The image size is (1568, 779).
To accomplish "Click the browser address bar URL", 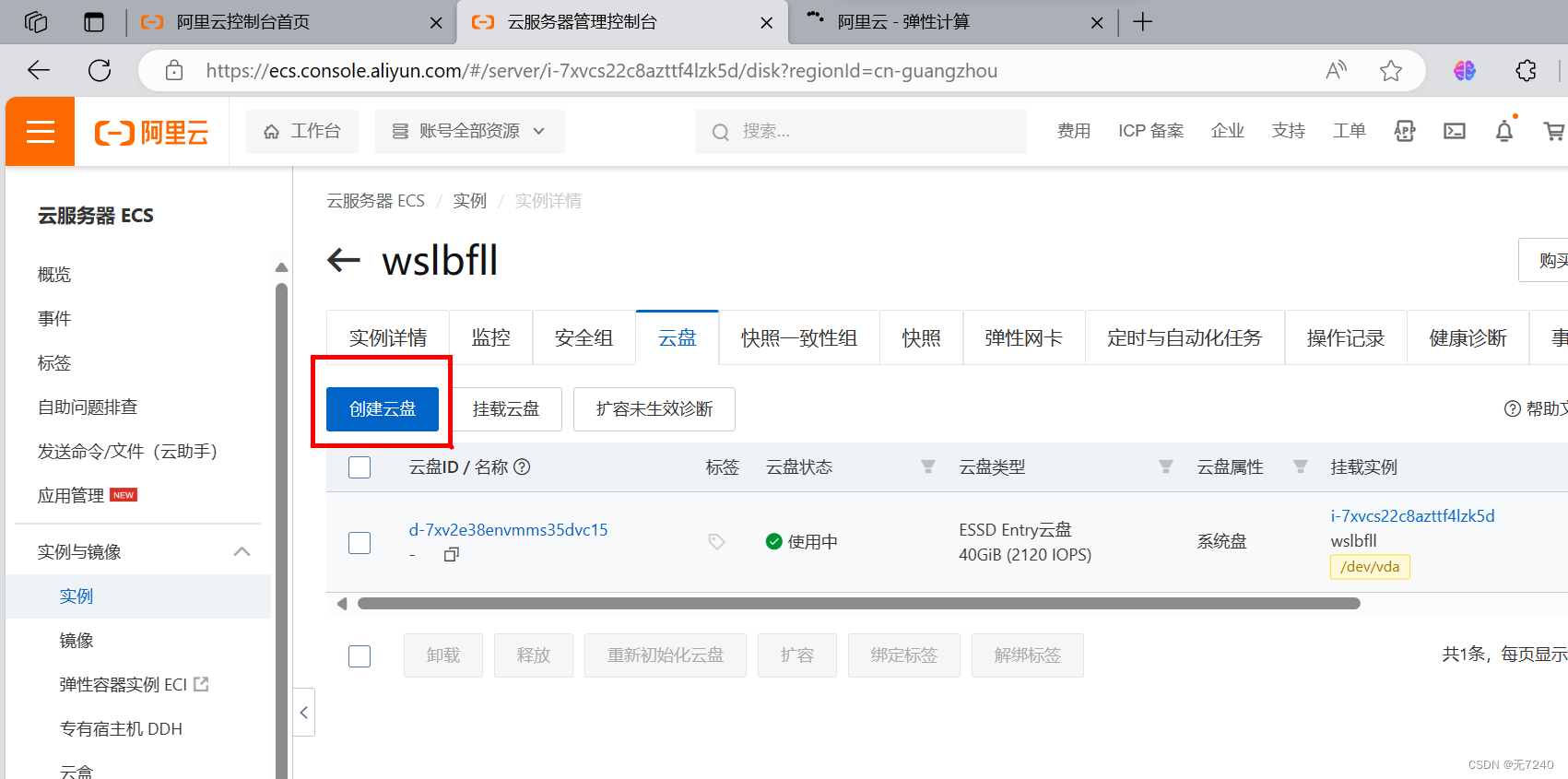I will [x=602, y=71].
